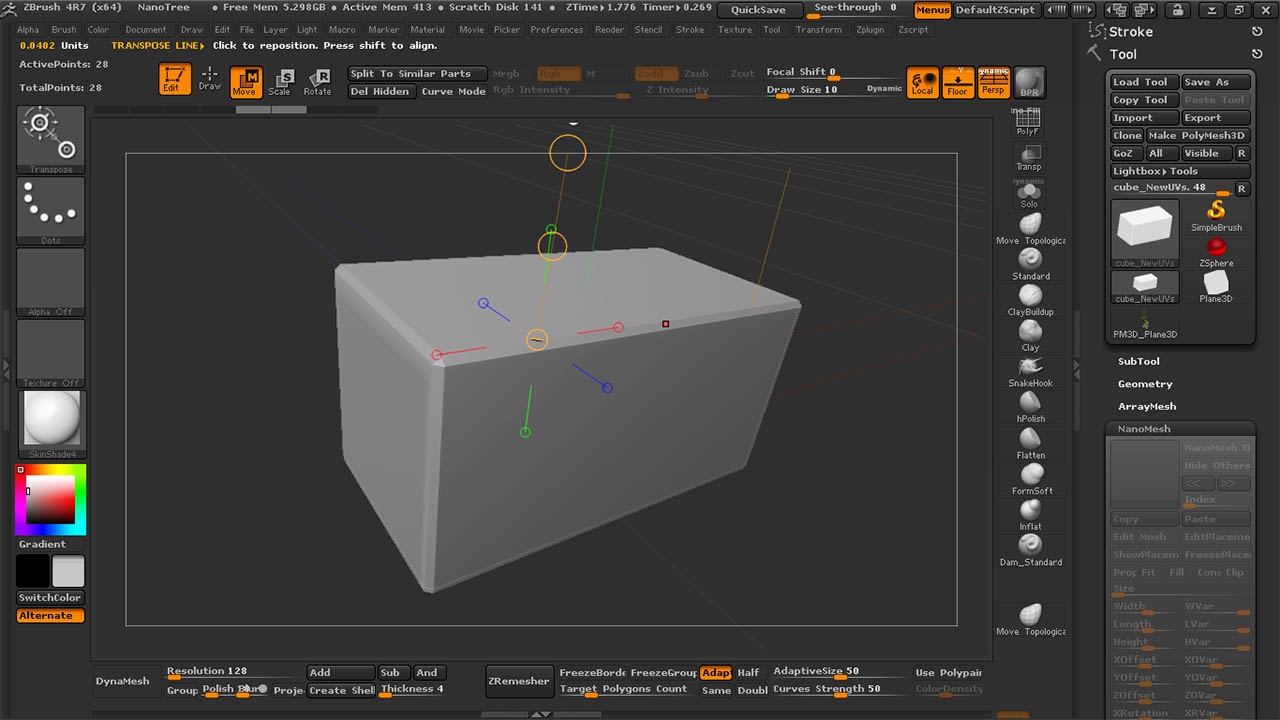Click the Export button
The height and width of the screenshot is (720, 1280).
[x=1215, y=118]
